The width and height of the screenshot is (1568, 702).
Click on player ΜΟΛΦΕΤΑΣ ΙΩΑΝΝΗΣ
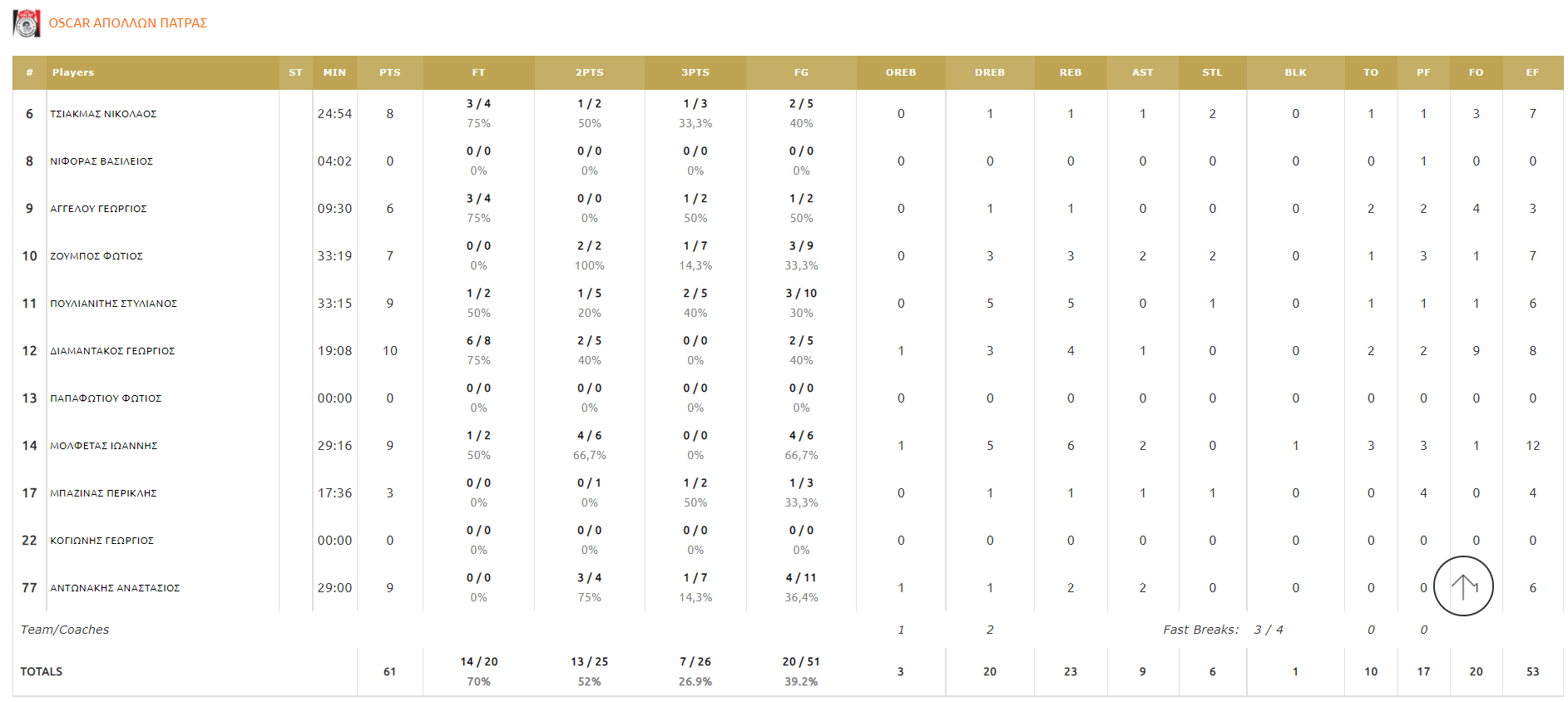(104, 446)
